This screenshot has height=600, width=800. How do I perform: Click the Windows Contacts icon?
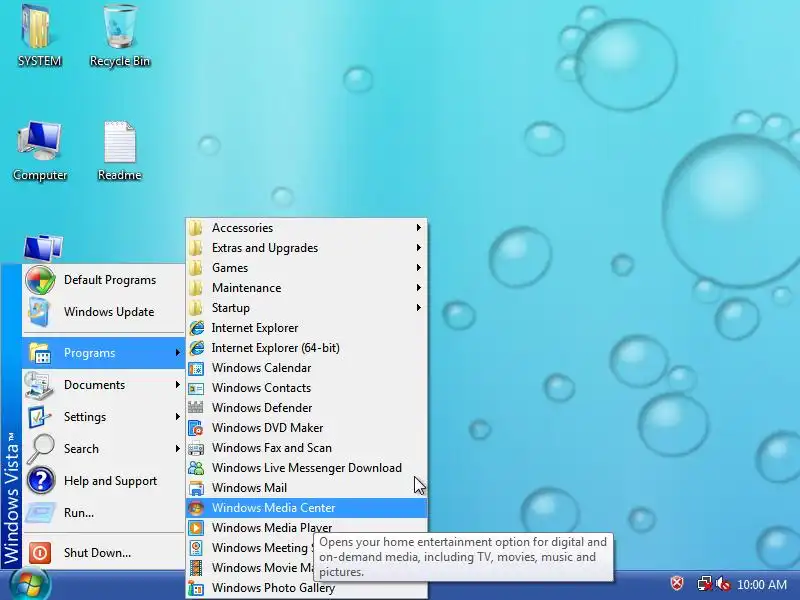(196, 388)
